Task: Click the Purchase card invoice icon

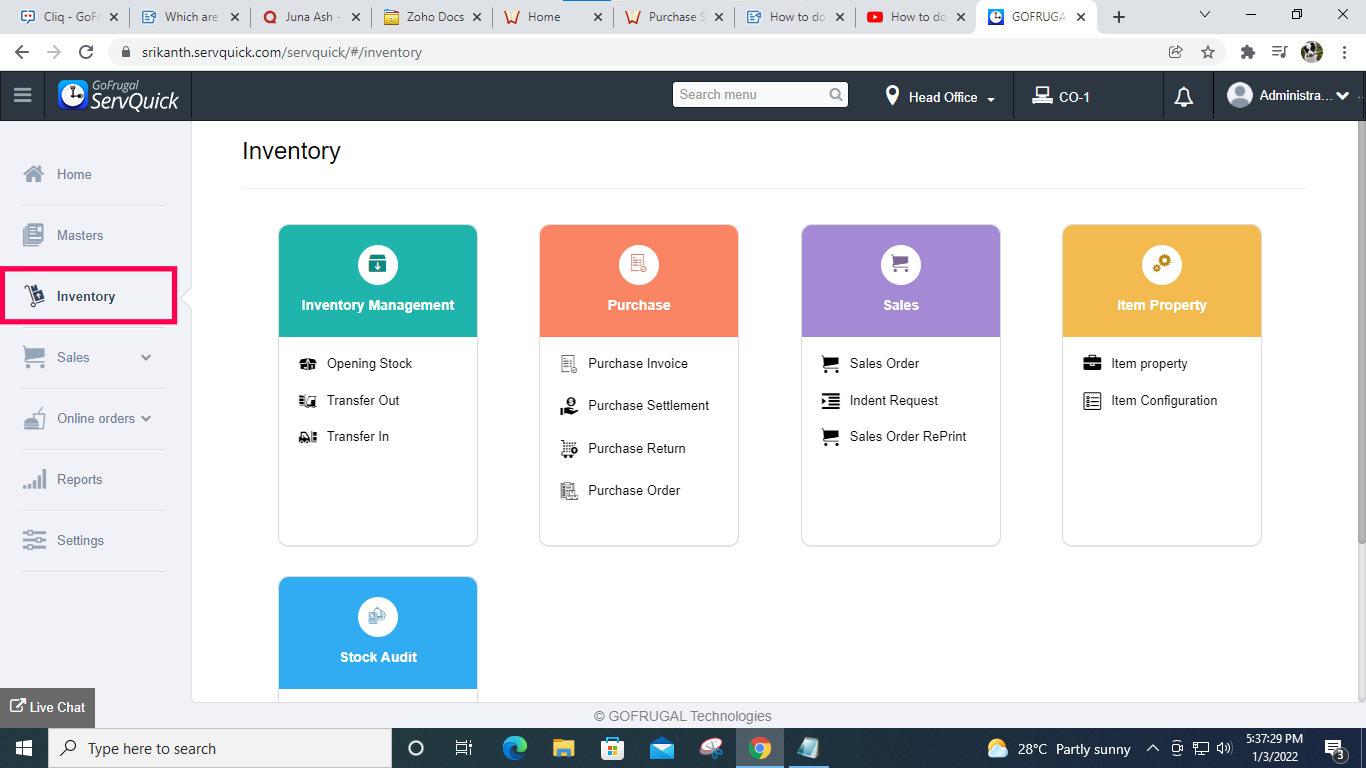Action: point(638,264)
